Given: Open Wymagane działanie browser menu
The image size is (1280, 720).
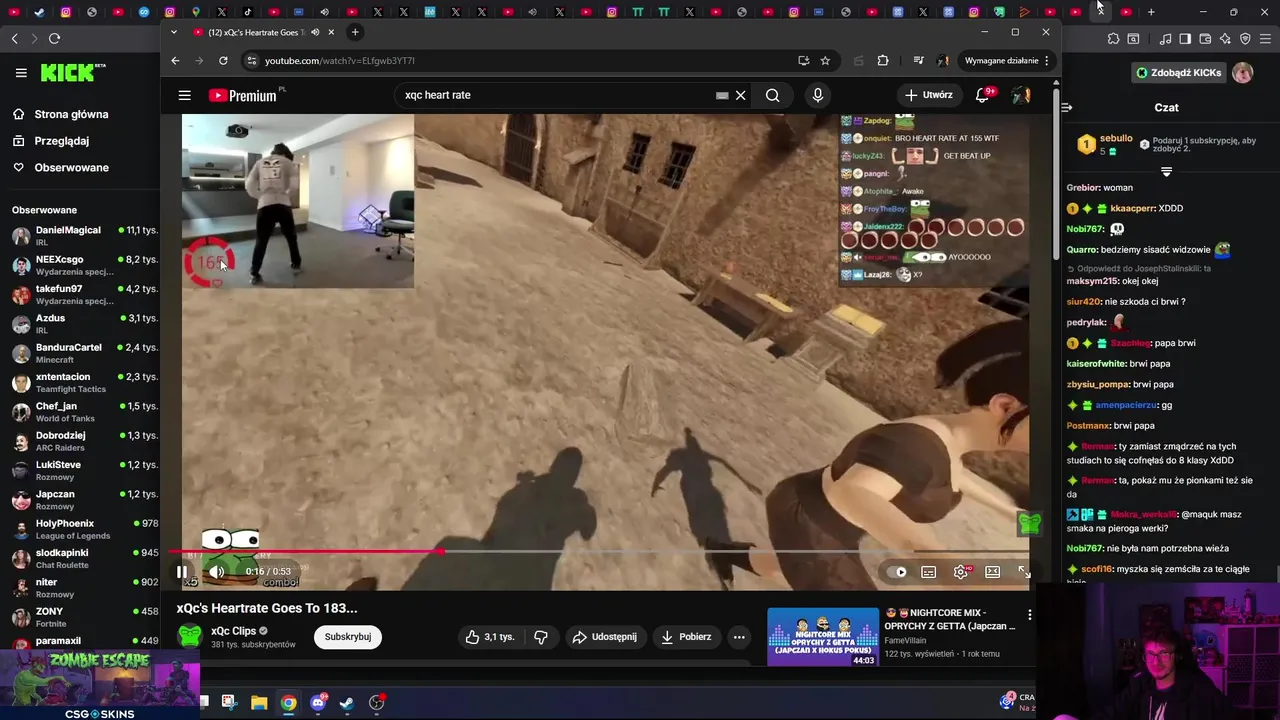Looking at the screenshot, I should pyautogui.click(x=1007, y=61).
